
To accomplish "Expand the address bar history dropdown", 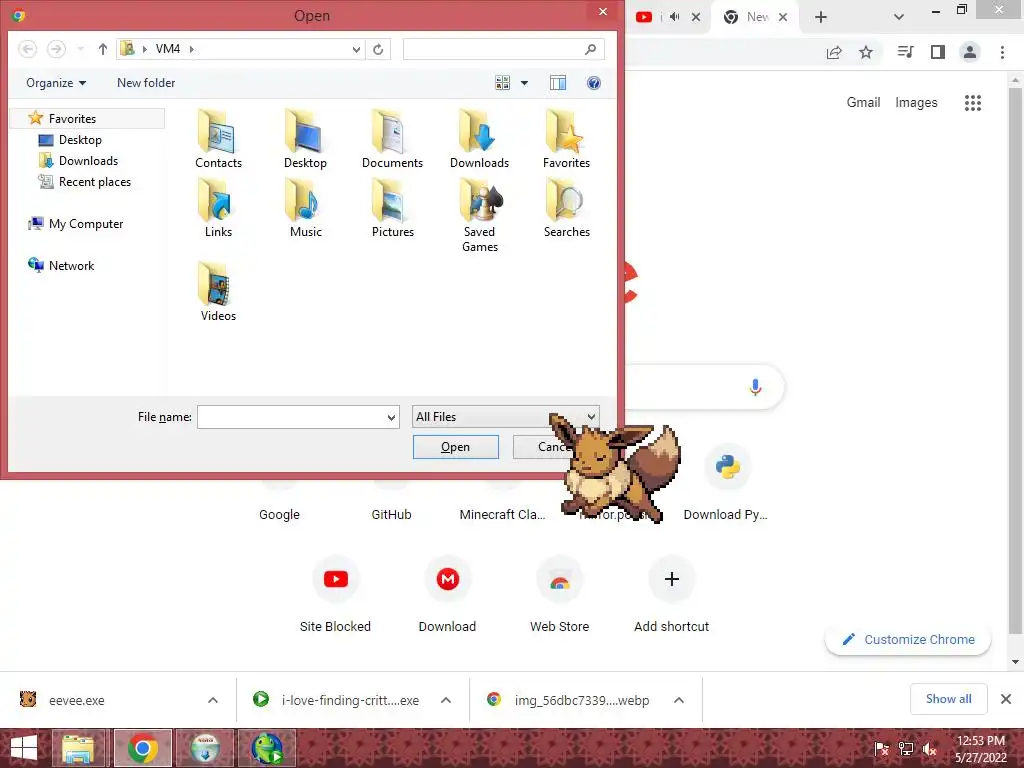I will (x=356, y=49).
